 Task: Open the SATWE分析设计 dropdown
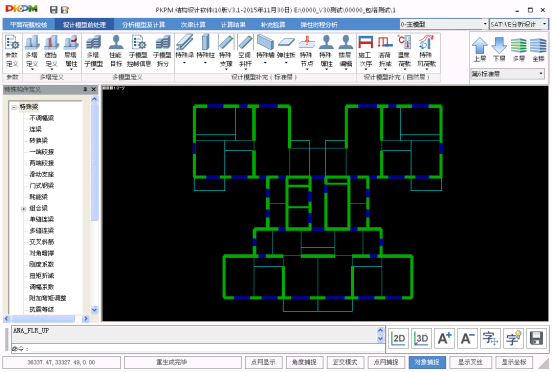point(519,24)
